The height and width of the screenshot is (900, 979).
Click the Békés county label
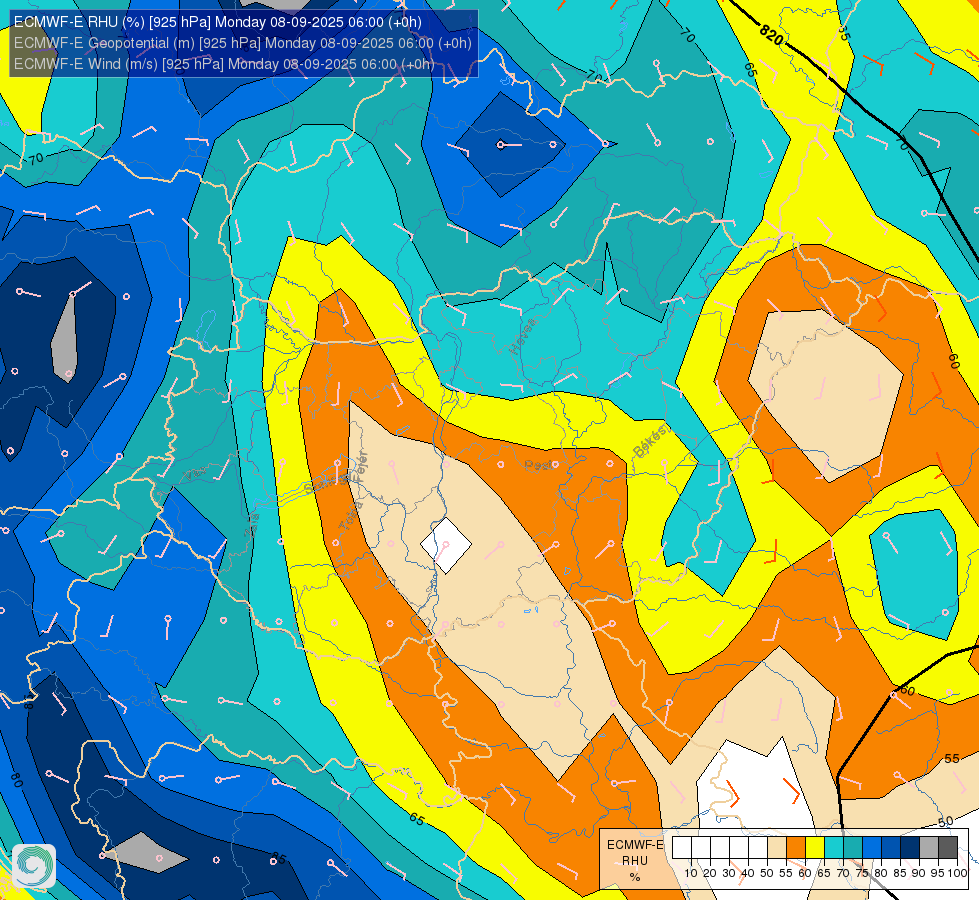point(651,441)
